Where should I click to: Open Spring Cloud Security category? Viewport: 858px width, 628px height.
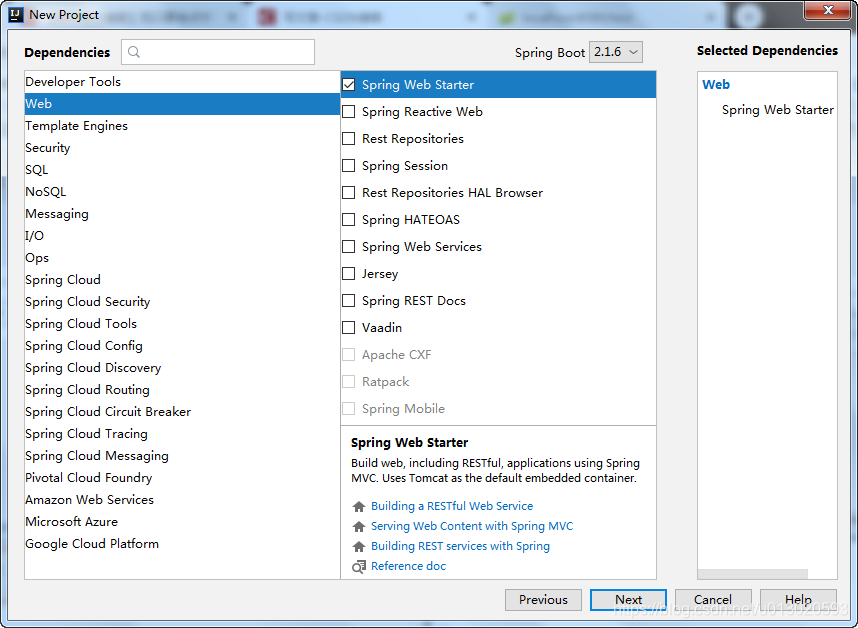pyautogui.click(x=182, y=301)
